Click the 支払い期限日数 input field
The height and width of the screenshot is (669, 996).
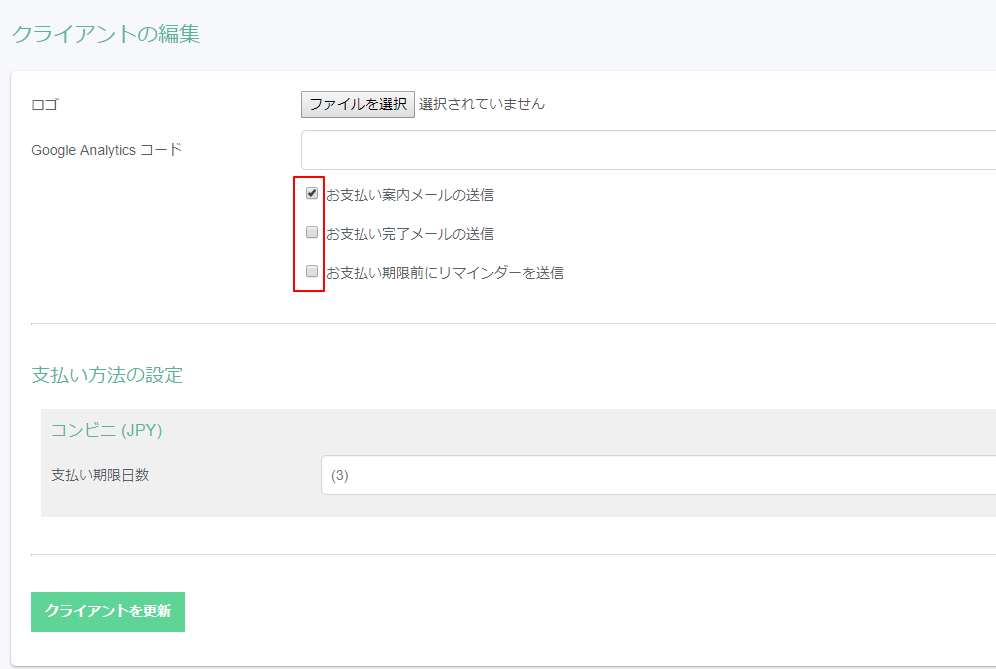659,475
